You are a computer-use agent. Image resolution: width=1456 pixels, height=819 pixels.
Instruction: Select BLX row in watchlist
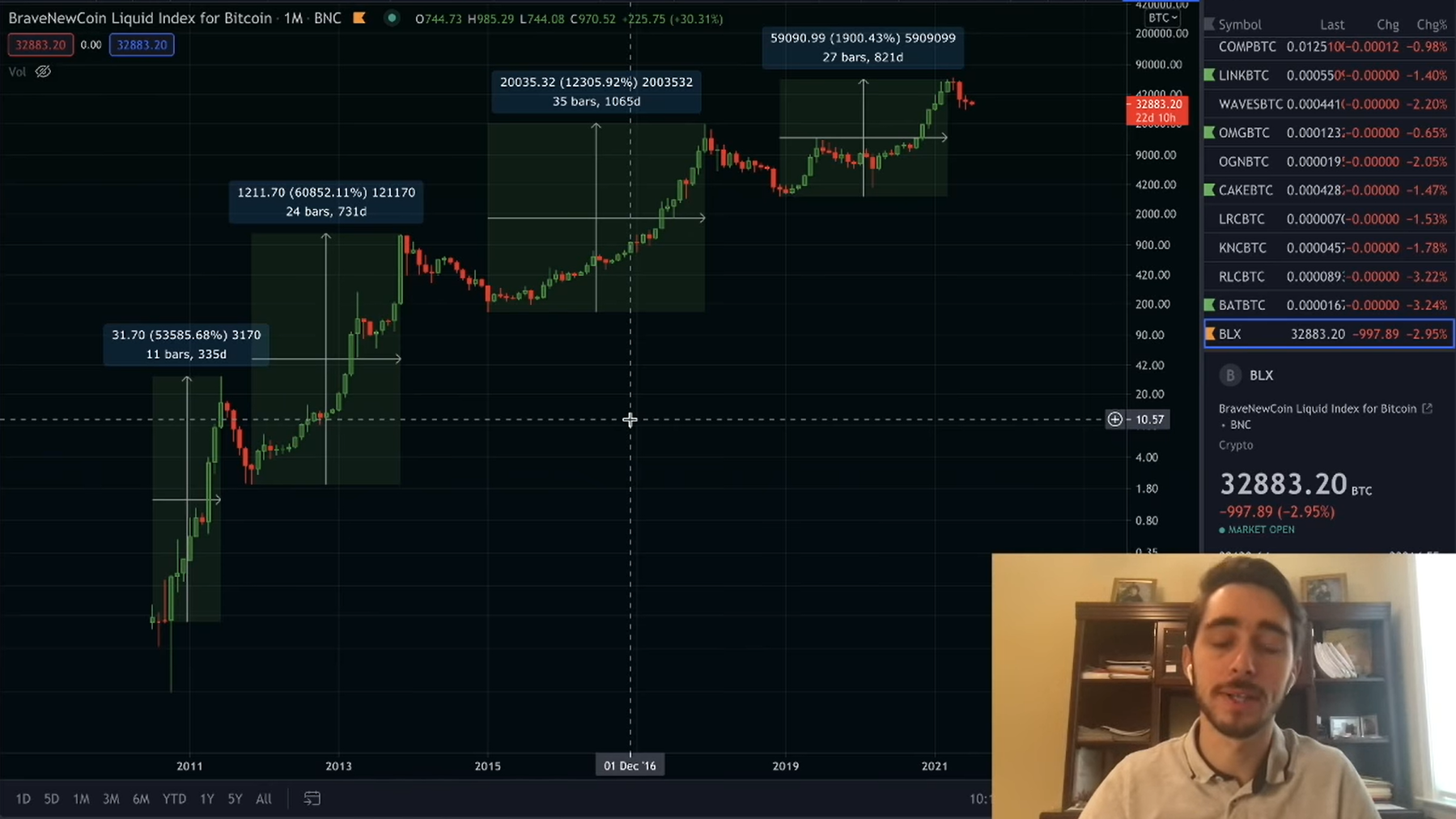(1329, 334)
